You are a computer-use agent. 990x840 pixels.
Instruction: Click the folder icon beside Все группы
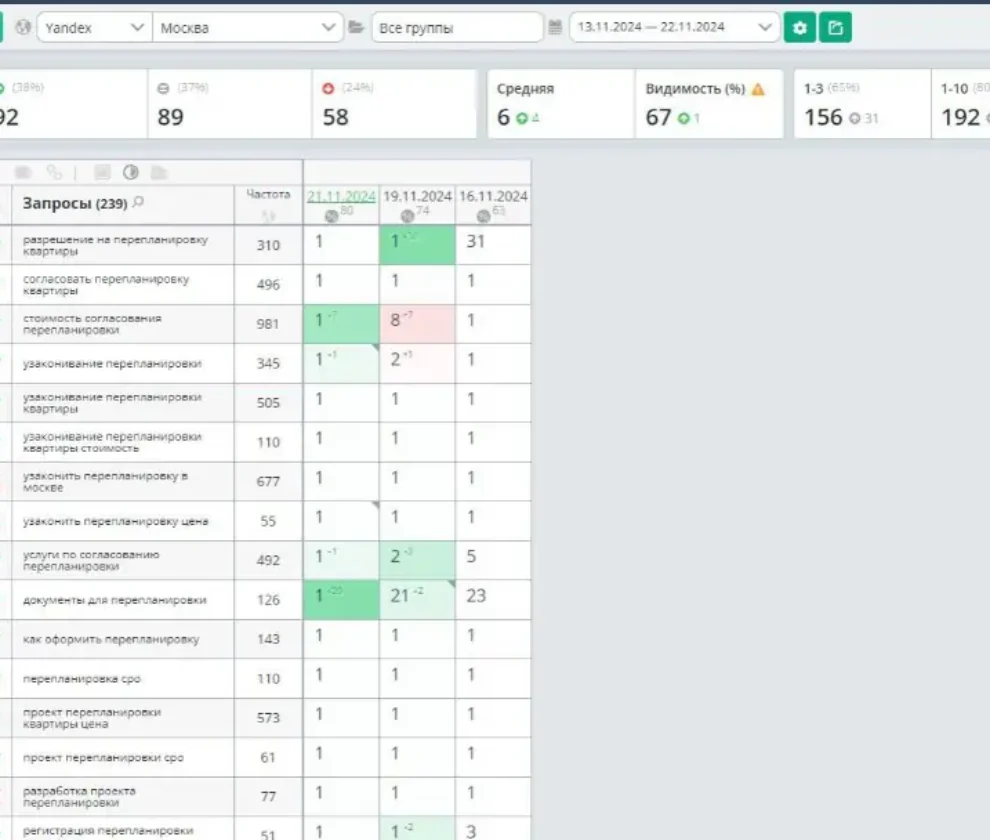click(356, 27)
